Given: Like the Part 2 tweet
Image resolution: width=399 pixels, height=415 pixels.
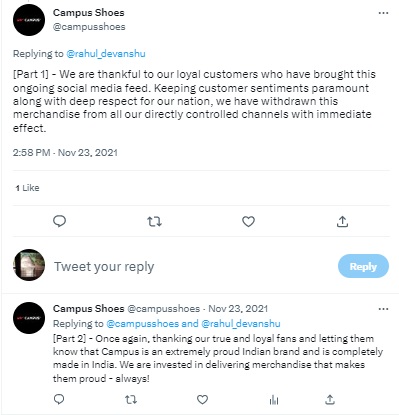Looking at the screenshot, I should pos(202,399).
